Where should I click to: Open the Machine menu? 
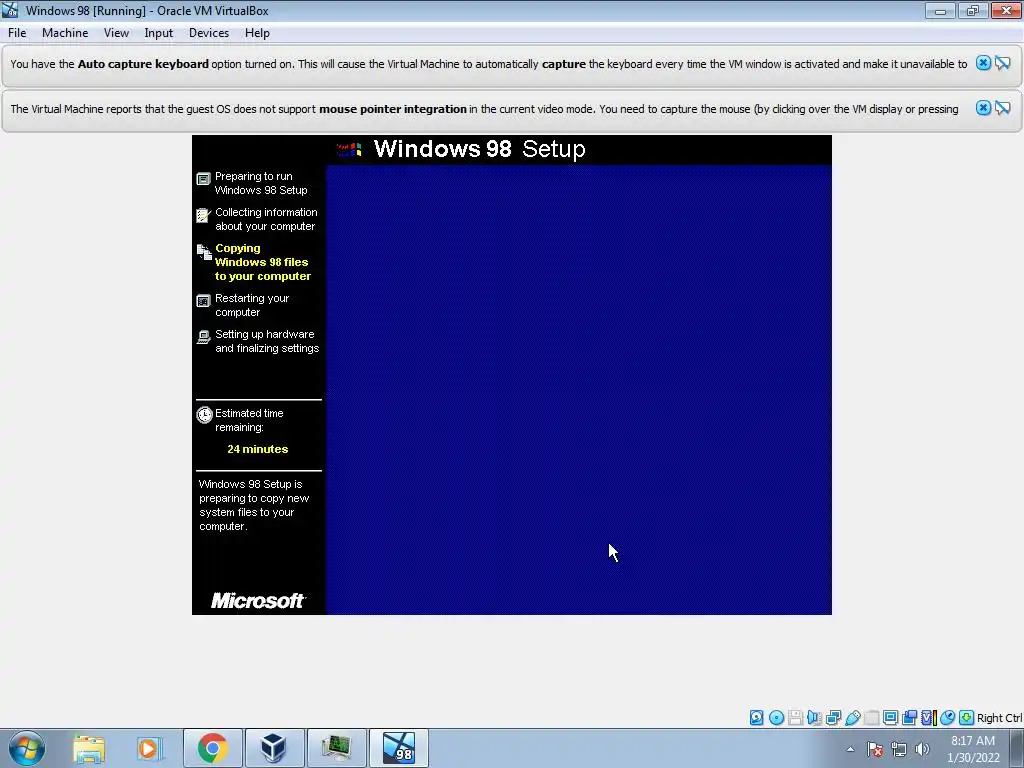(x=65, y=33)
